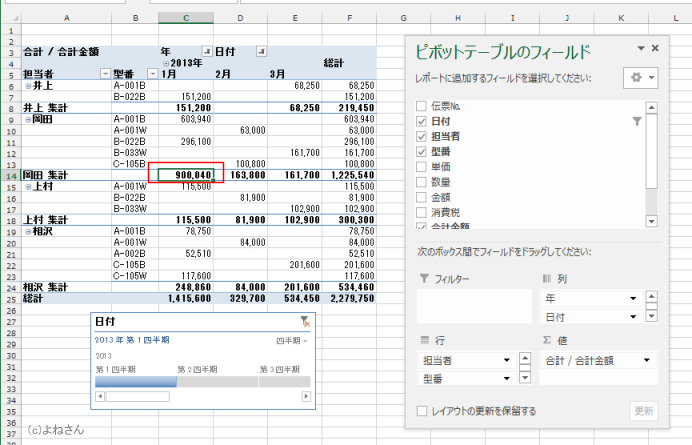
Task: Click the filter icon beside 日付 field
Action: [636, 121]
